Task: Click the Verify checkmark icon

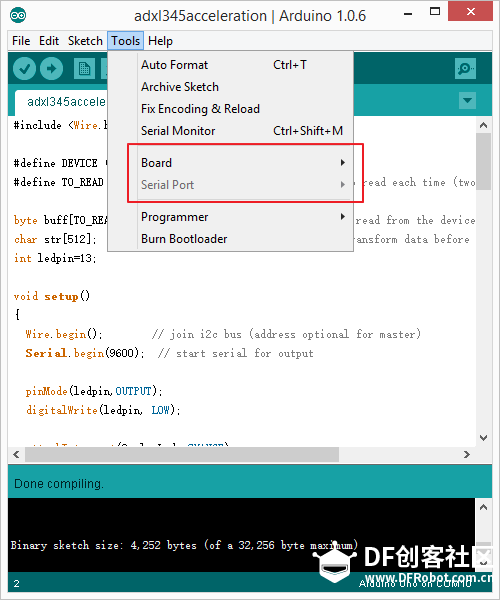Action: 24,69
